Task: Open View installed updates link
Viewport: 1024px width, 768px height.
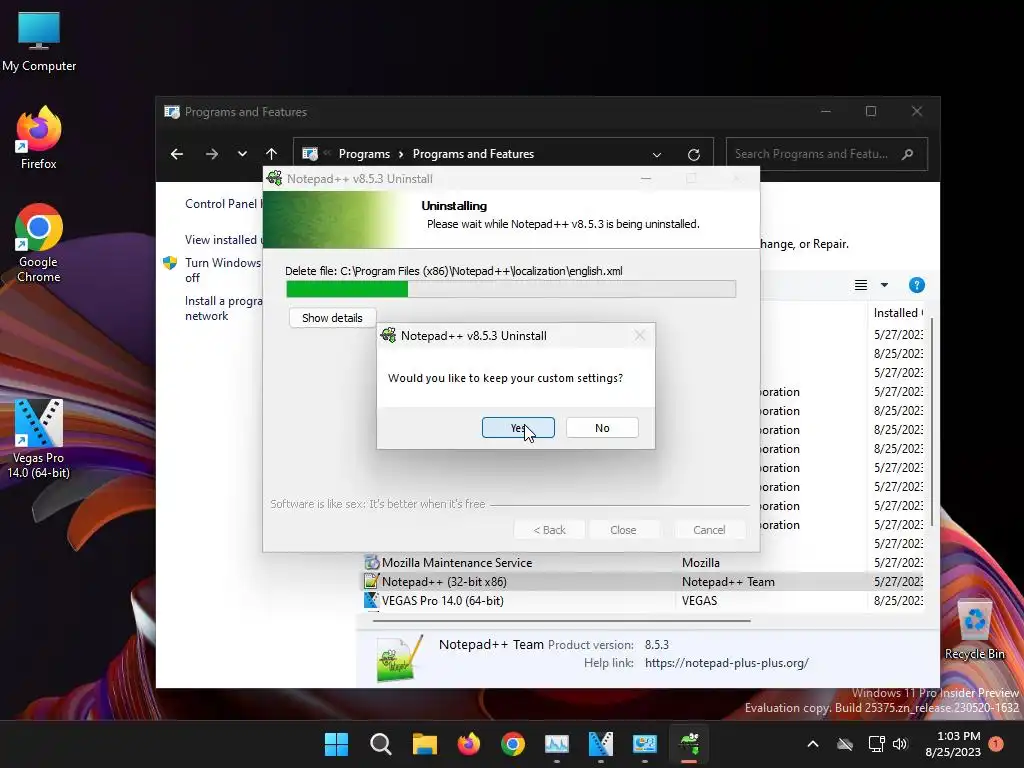Action: tap(223, 240)
